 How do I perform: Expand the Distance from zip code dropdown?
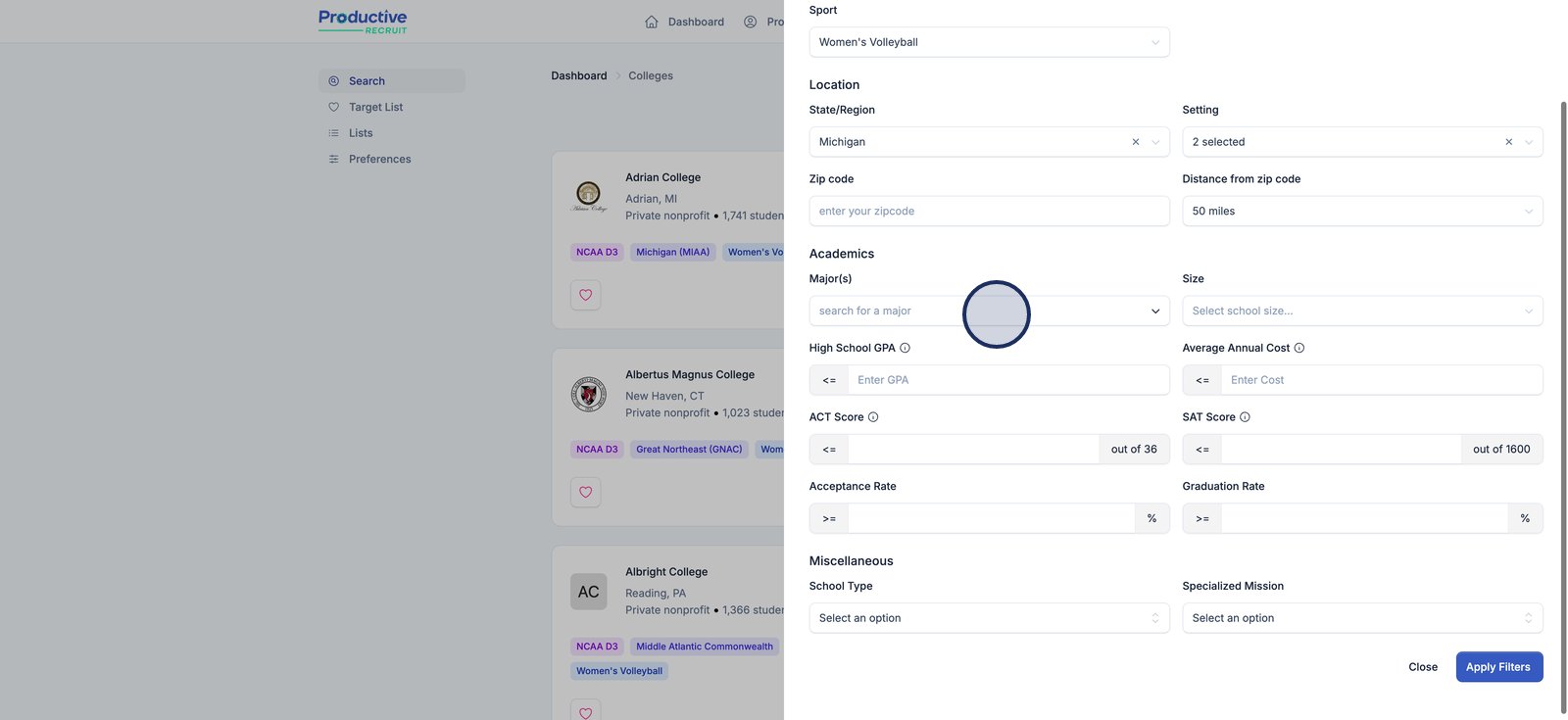pos(1362,212)
